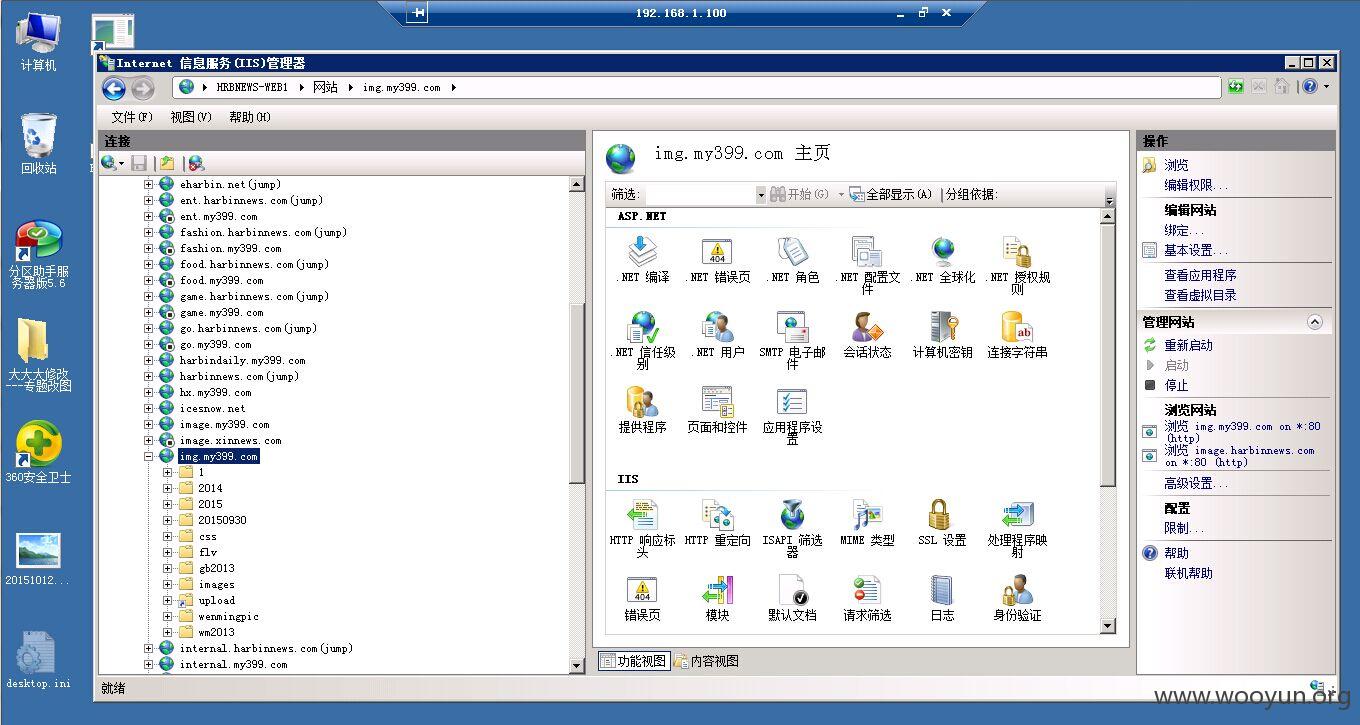The image size is (1360, 725).
Task: Click the 编辑权限... action link
Action: pos(1196,185)
